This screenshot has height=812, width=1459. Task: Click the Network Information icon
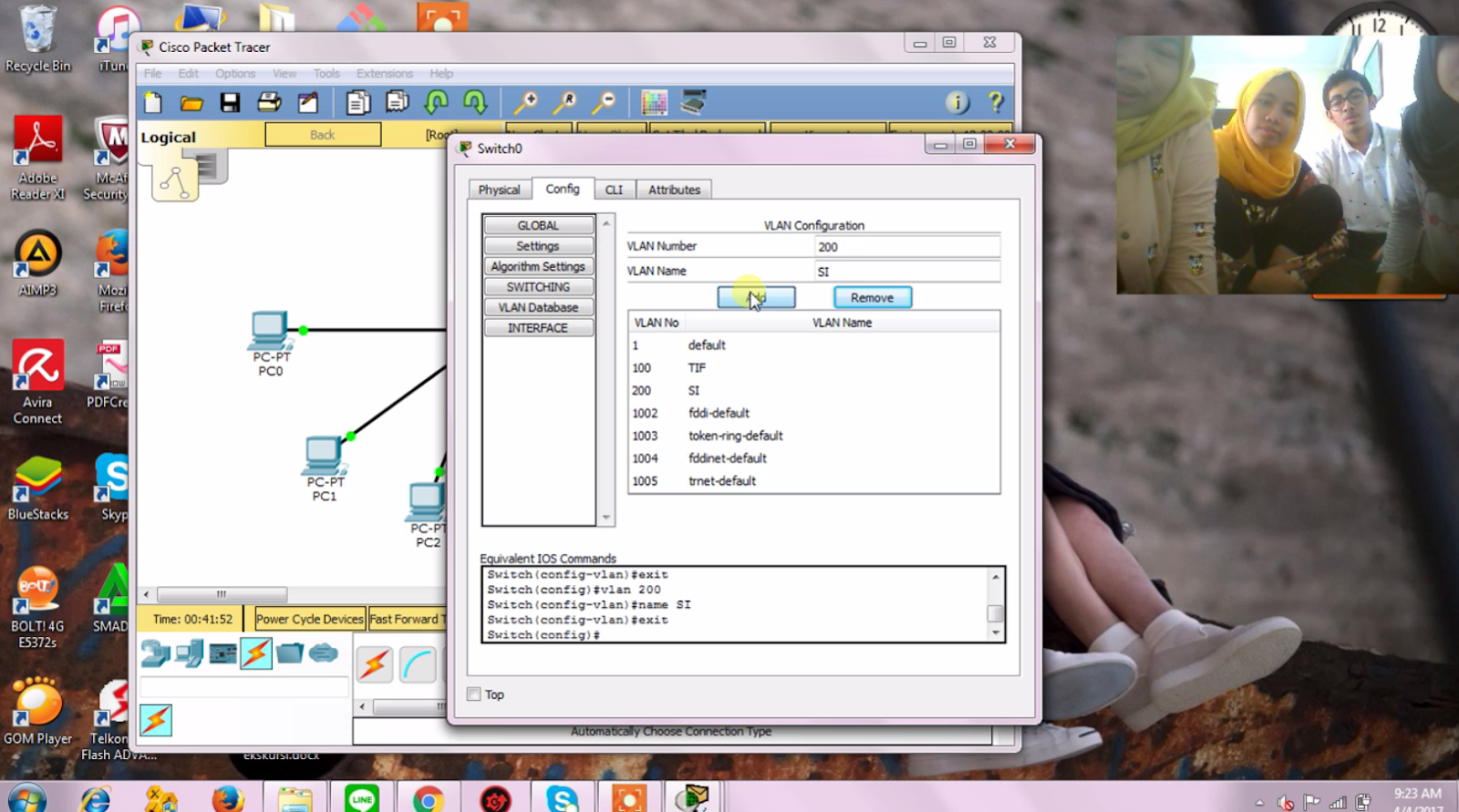pyautogui.click(x=957, y=103)
